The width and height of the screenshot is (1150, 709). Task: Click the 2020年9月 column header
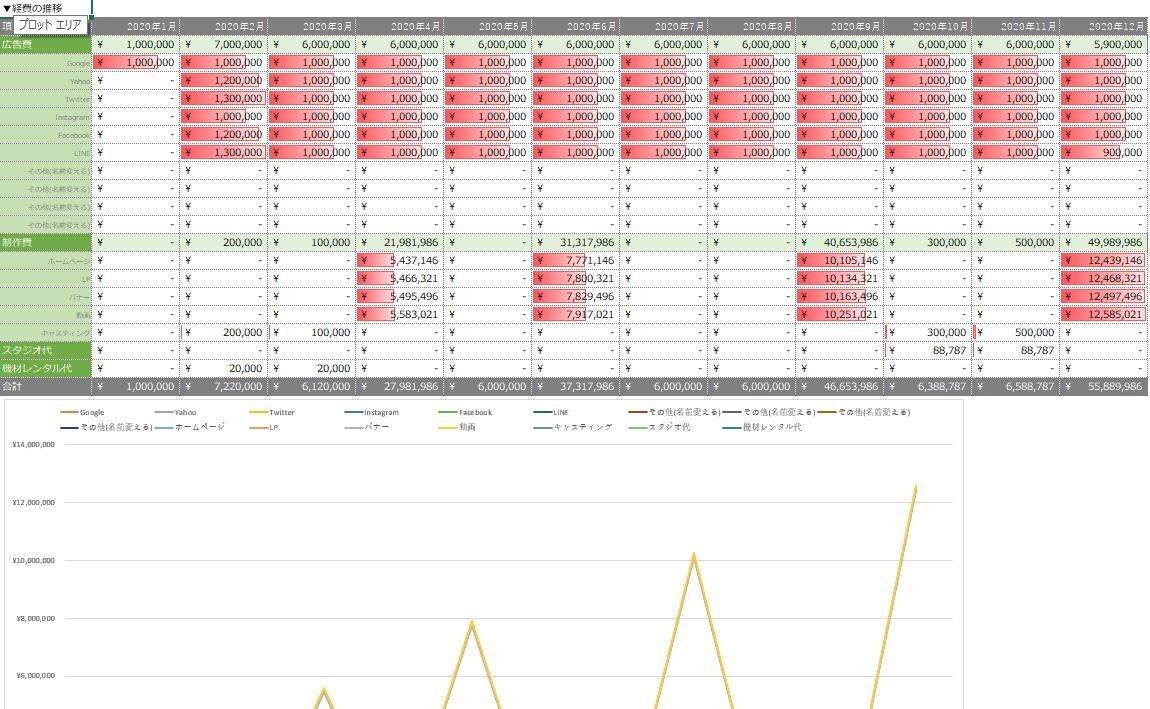click(840, 26)
